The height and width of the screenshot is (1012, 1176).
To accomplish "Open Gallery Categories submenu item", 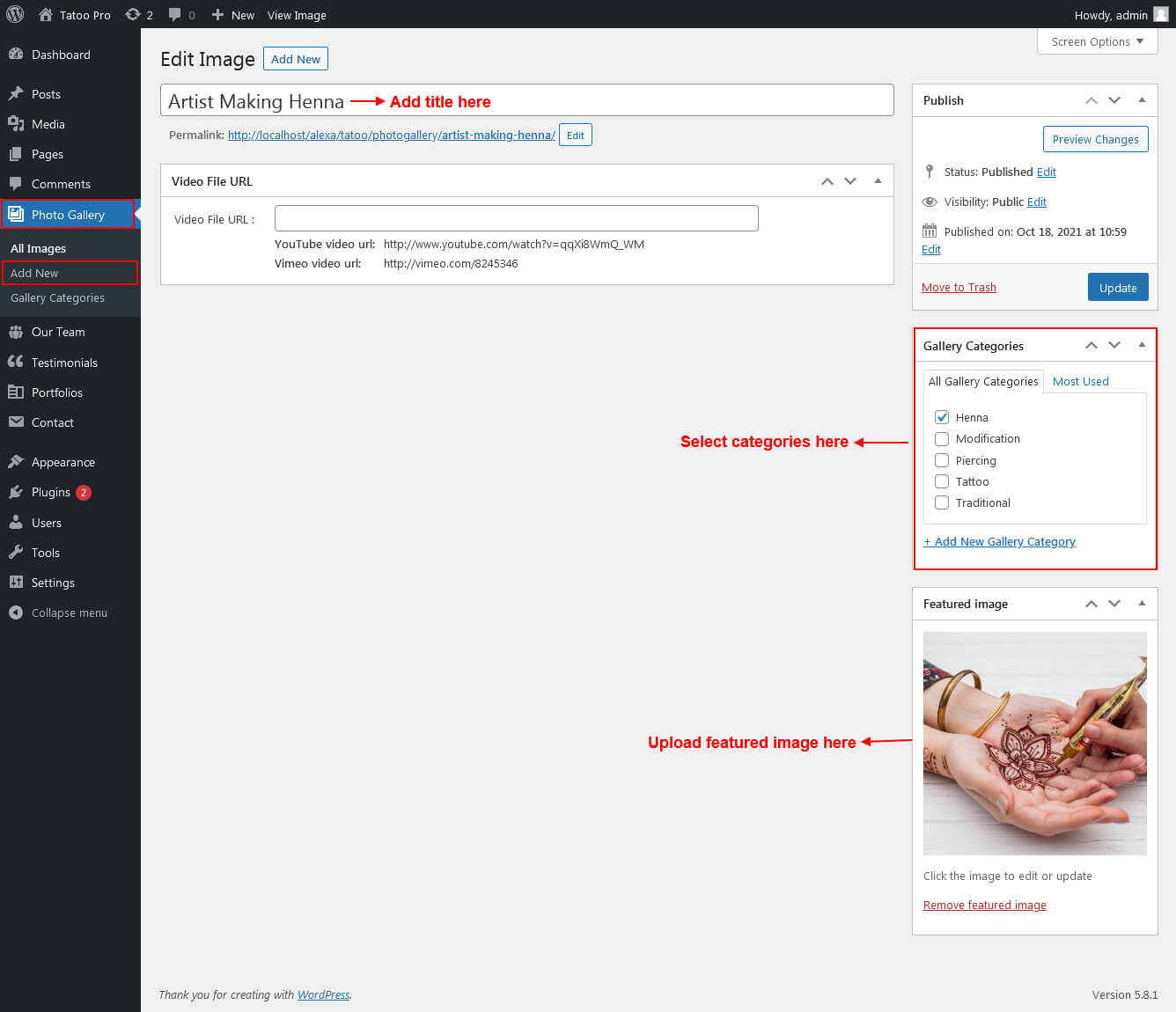I will coord(57,297).
